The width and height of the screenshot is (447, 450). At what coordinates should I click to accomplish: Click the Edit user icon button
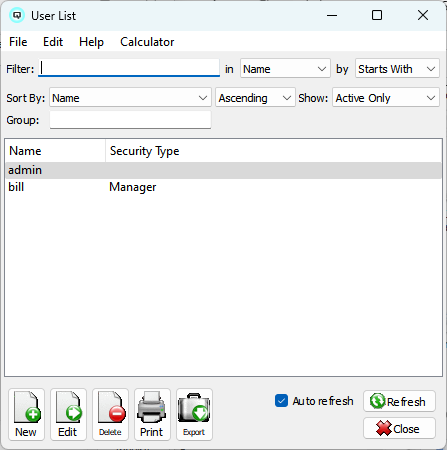[68, 414]
